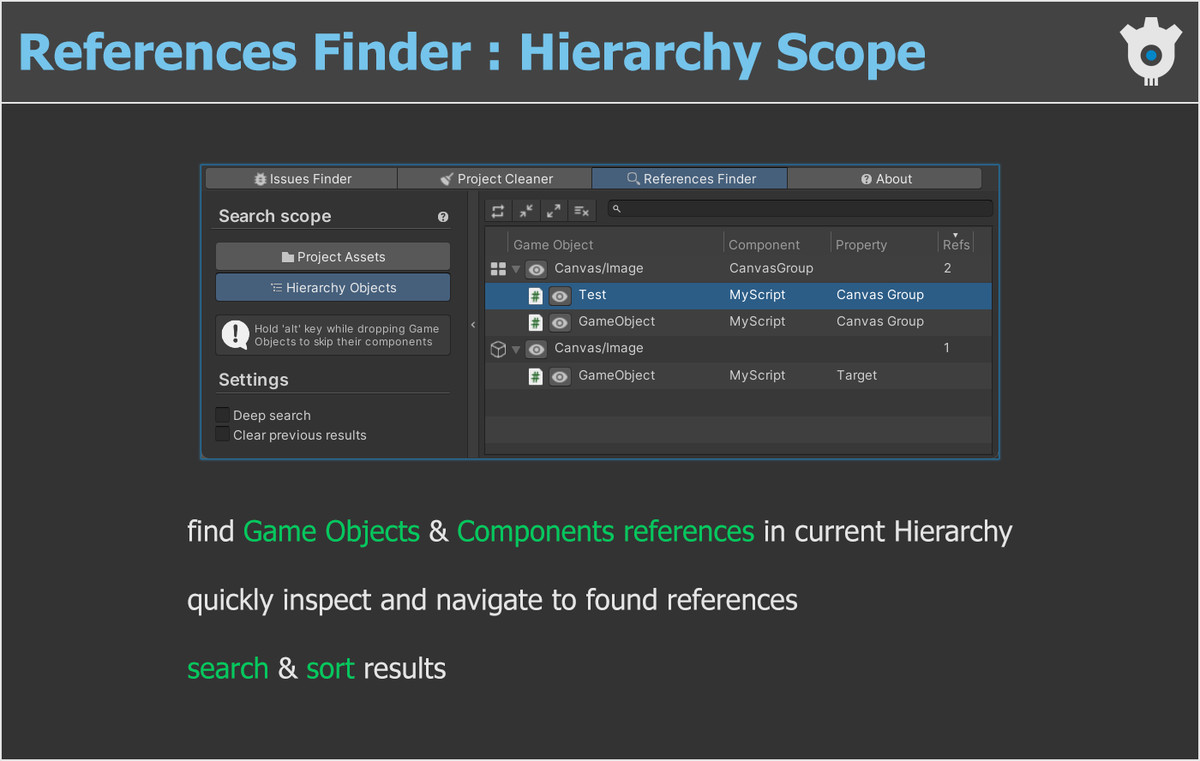Click the clear results list icon
Viewport: 1200px width, 761px height.
pyautogui.click(x=581, y=210)
